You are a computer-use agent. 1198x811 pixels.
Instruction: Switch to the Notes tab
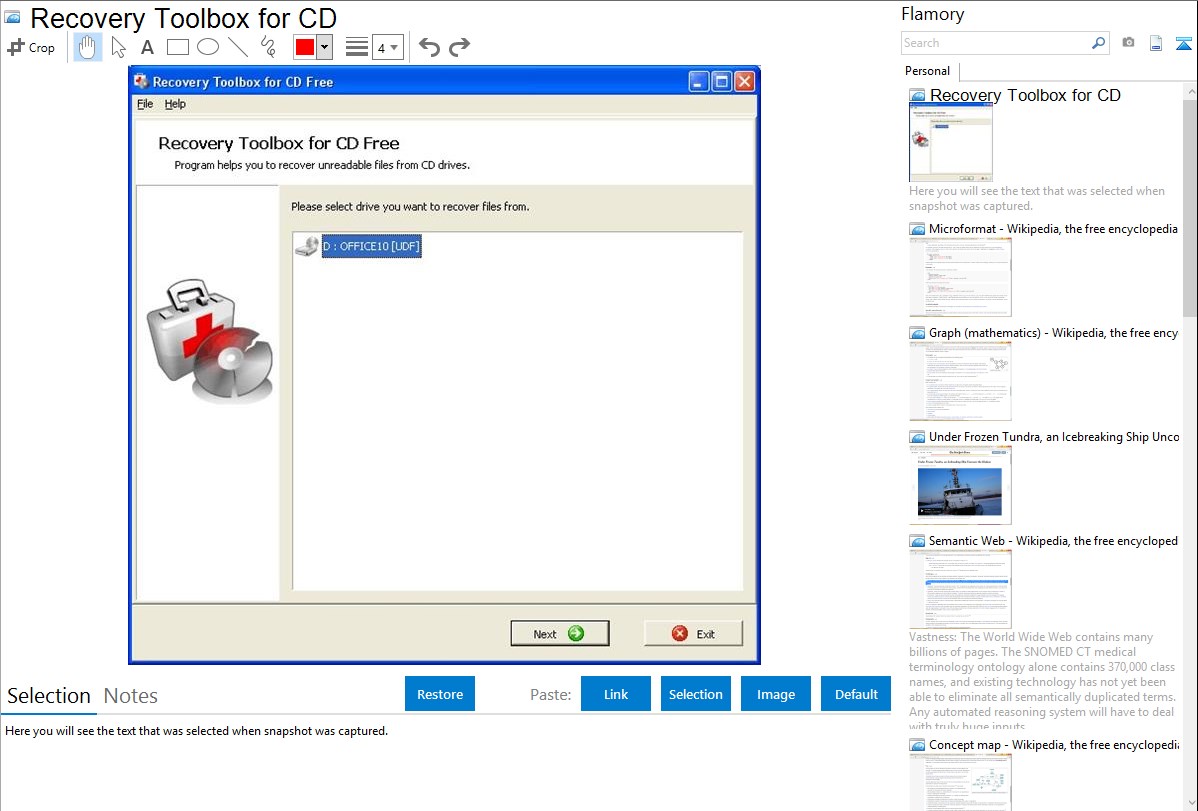pyautogui.click(x=131, y=696)
